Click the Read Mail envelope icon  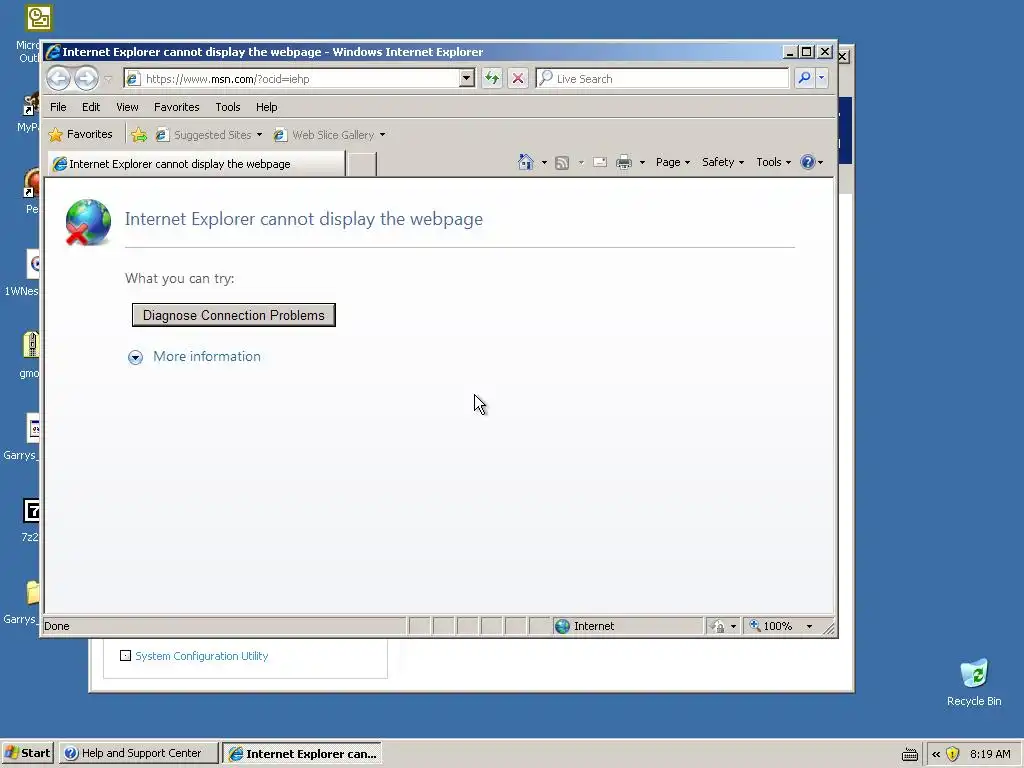coord(600,162)
